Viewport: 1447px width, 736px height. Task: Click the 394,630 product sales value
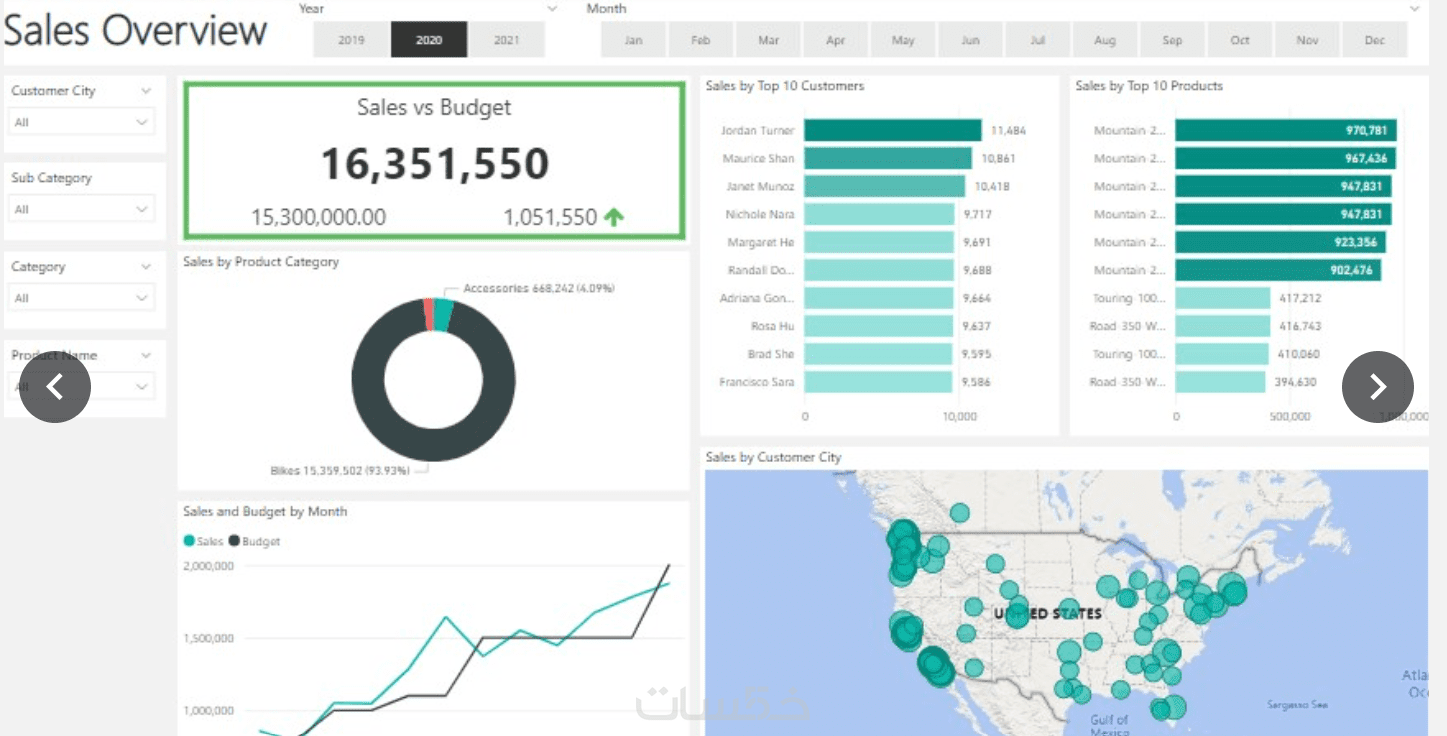(1295, 382)
